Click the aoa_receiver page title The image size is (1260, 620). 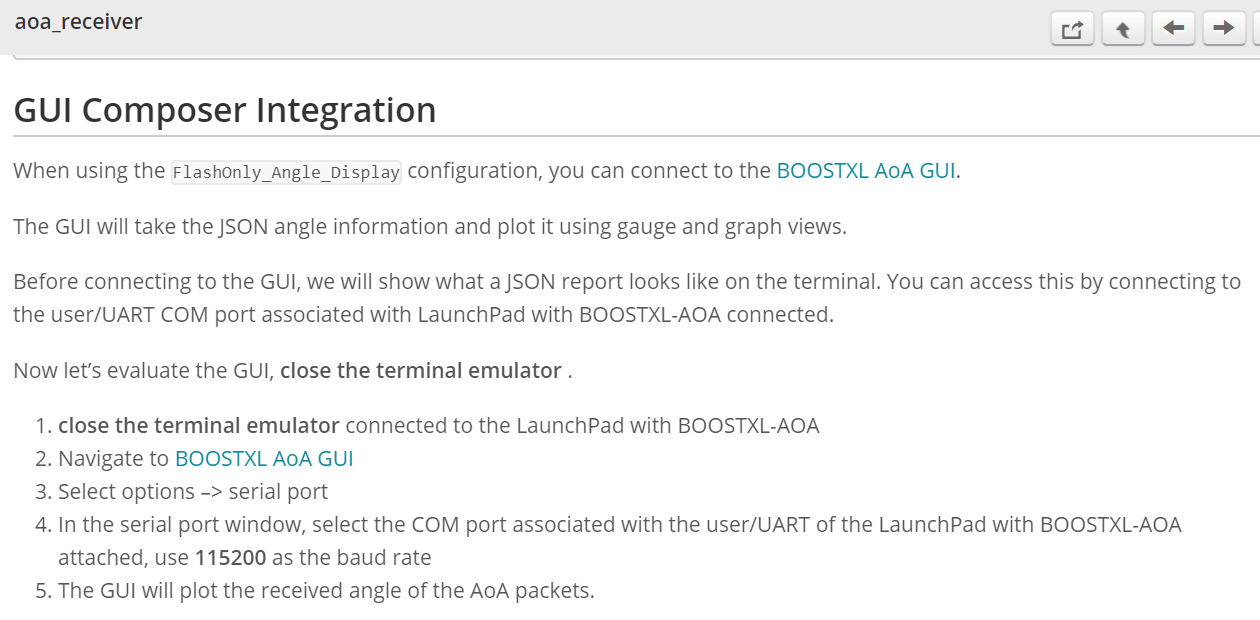pos(78,21)
